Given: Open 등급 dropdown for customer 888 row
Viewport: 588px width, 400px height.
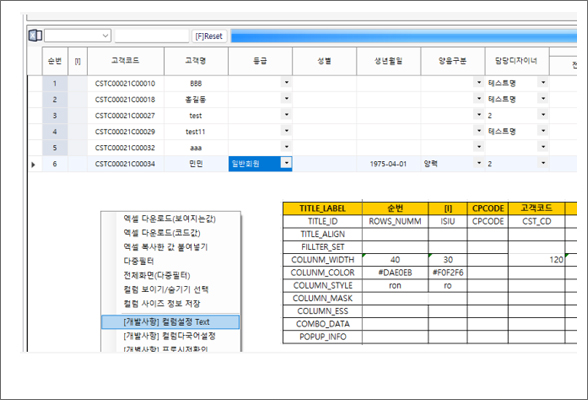Looking at the screenshot, I should (x=286, y=82).
